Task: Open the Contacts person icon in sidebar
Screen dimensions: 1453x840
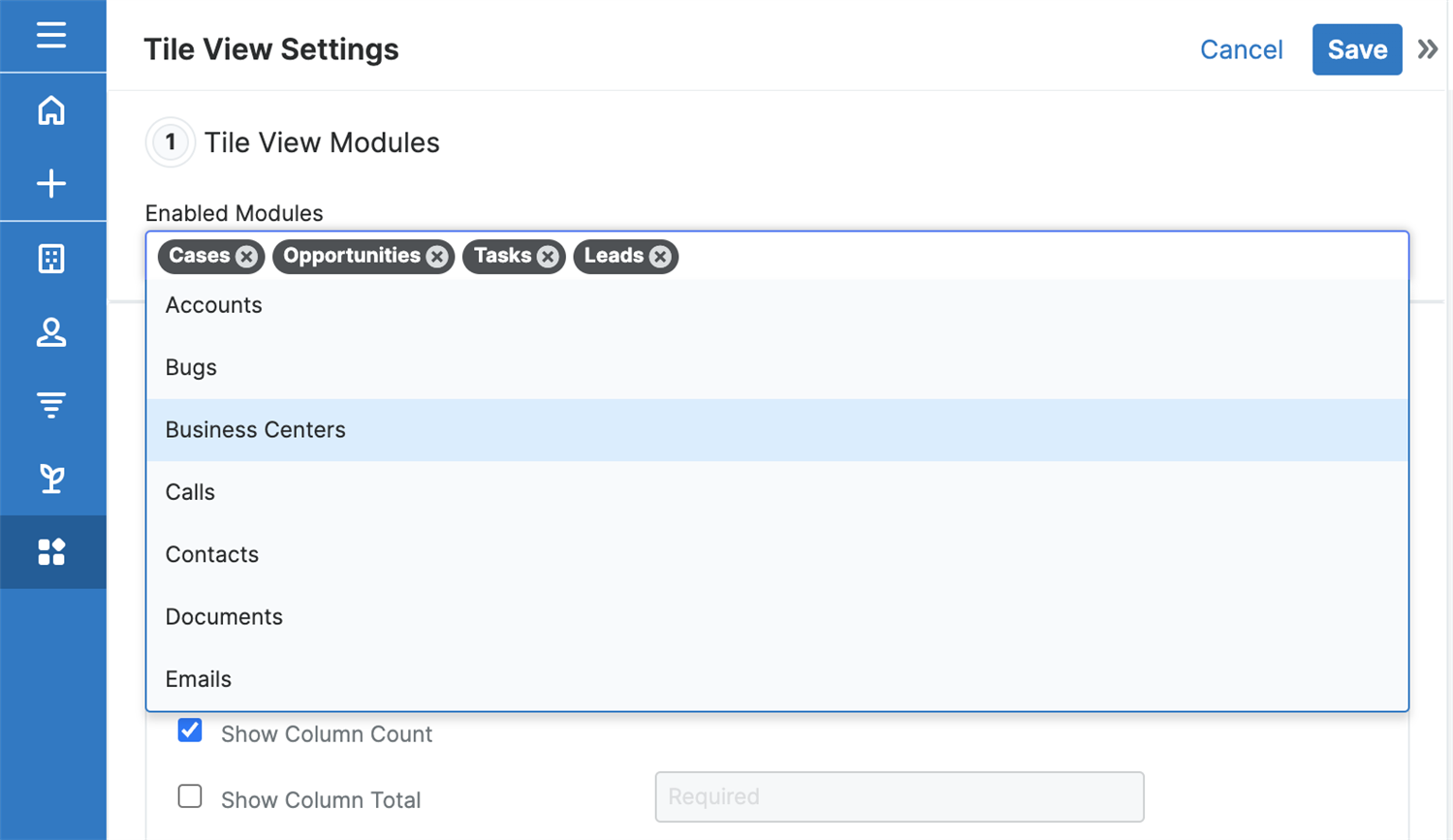Action: [51, 332]
